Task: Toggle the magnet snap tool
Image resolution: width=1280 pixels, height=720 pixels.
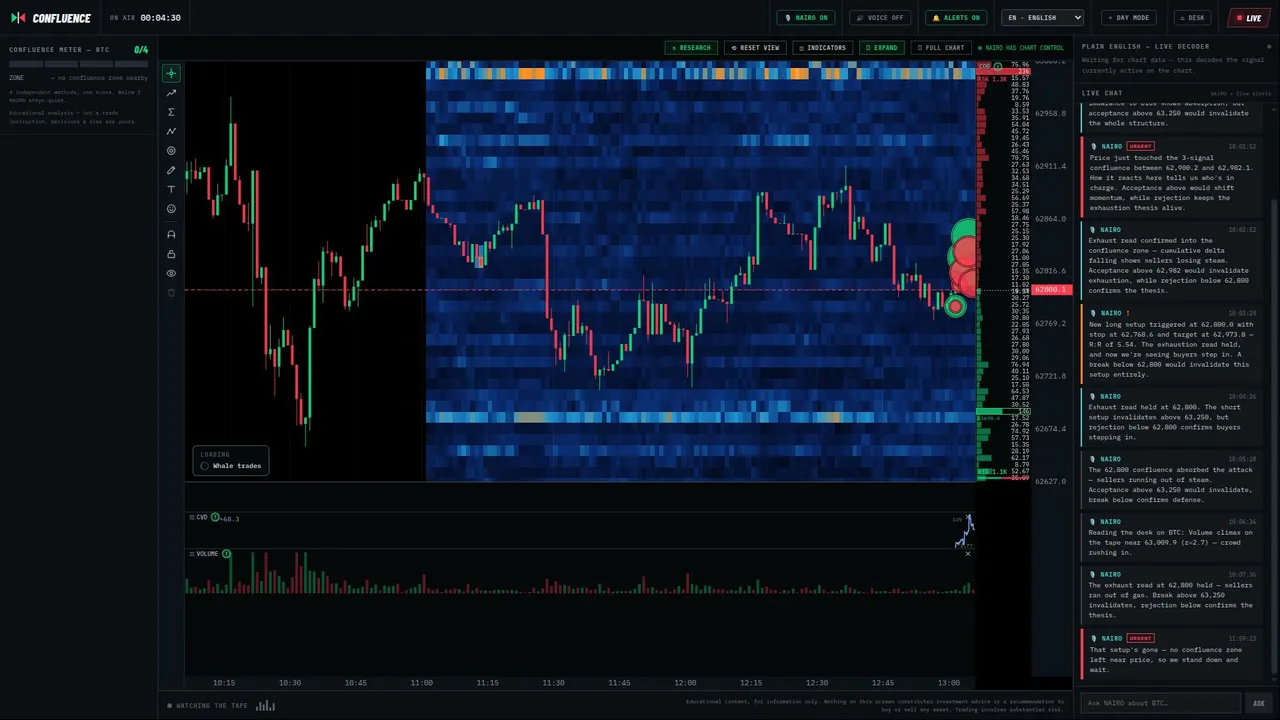Action: 171,234
